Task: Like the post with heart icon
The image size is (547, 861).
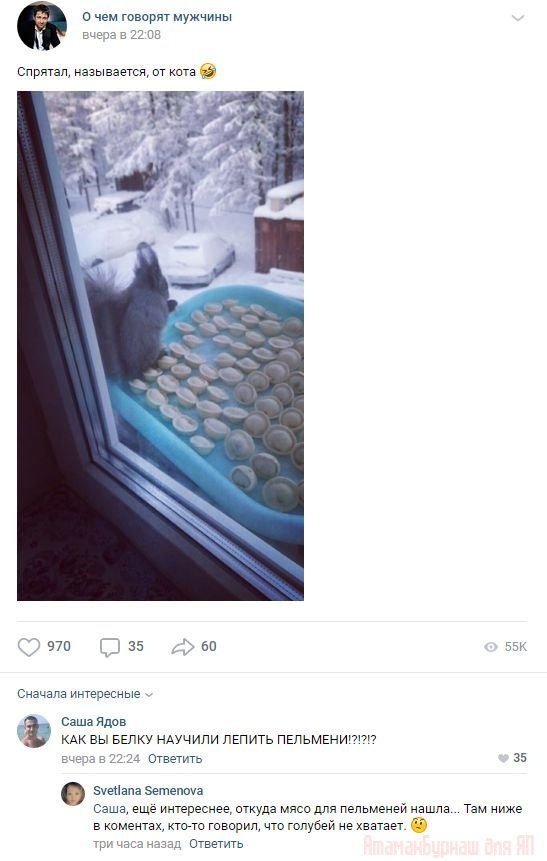Action: coord(29,647)
